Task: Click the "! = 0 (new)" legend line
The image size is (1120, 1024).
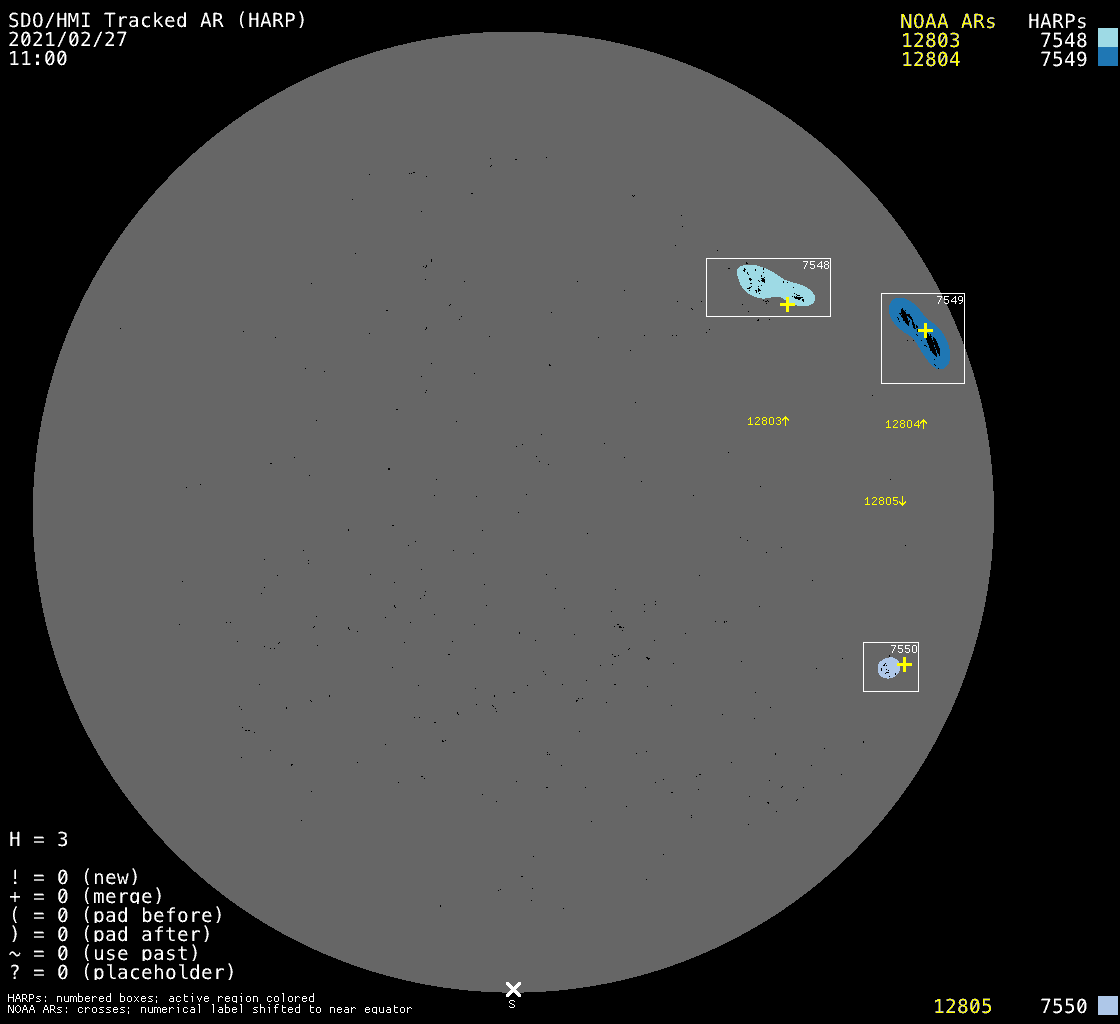Action: (74, 877)
